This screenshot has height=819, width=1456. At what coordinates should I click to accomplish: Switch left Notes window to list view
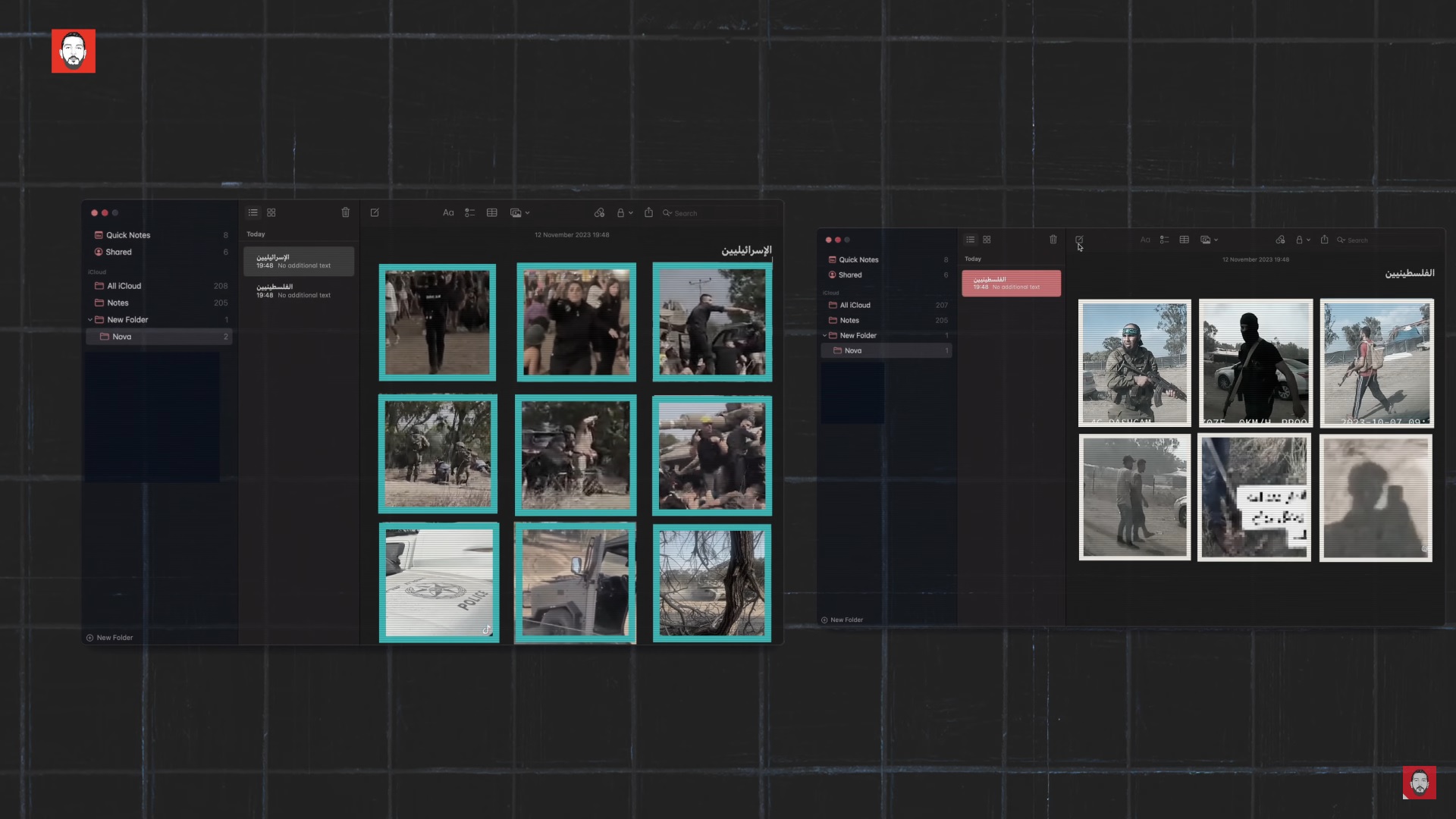pyautogui.click(x=253, y=213)
